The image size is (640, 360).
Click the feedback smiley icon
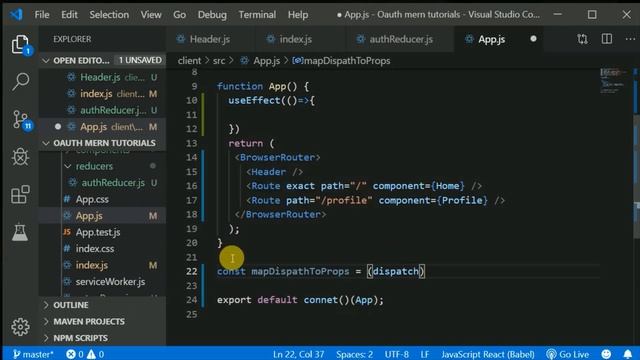tap(606, 354)
